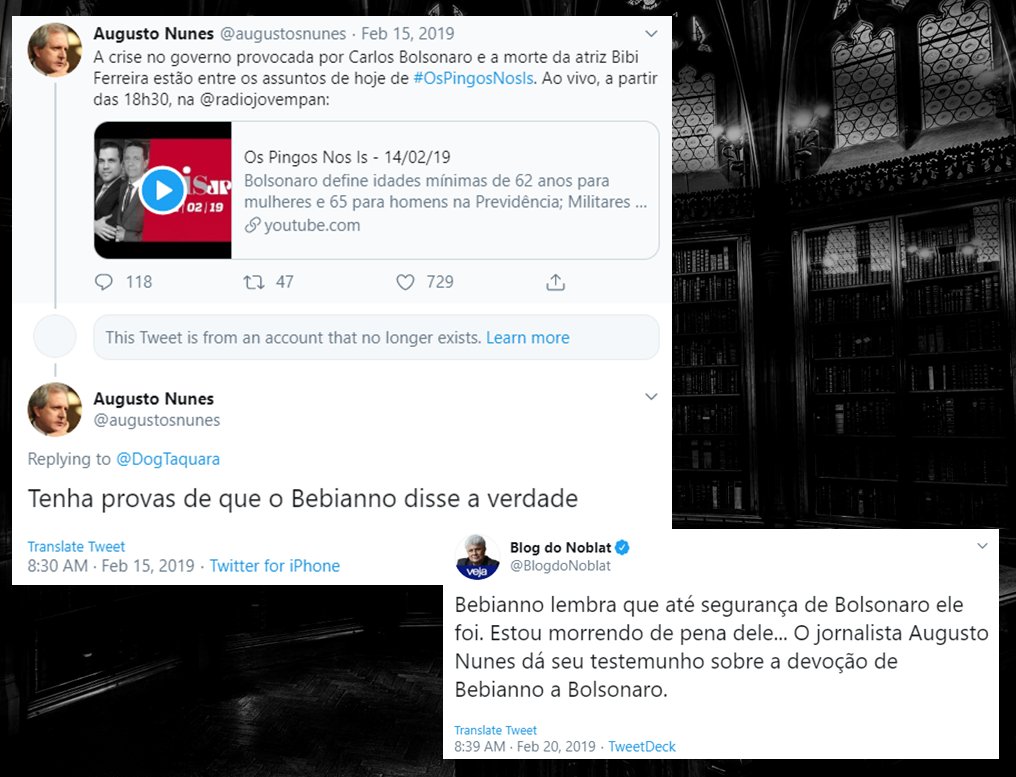Expand options chevron on top tweet

(x=651, y=34)
